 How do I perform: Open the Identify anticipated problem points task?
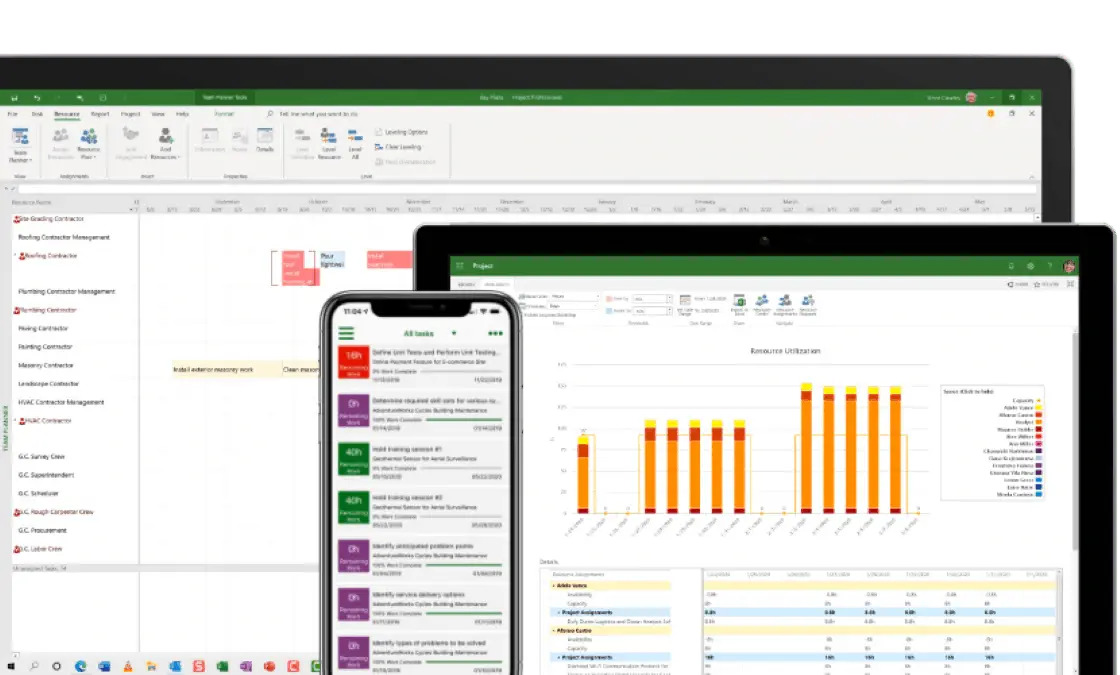(421, 559)
